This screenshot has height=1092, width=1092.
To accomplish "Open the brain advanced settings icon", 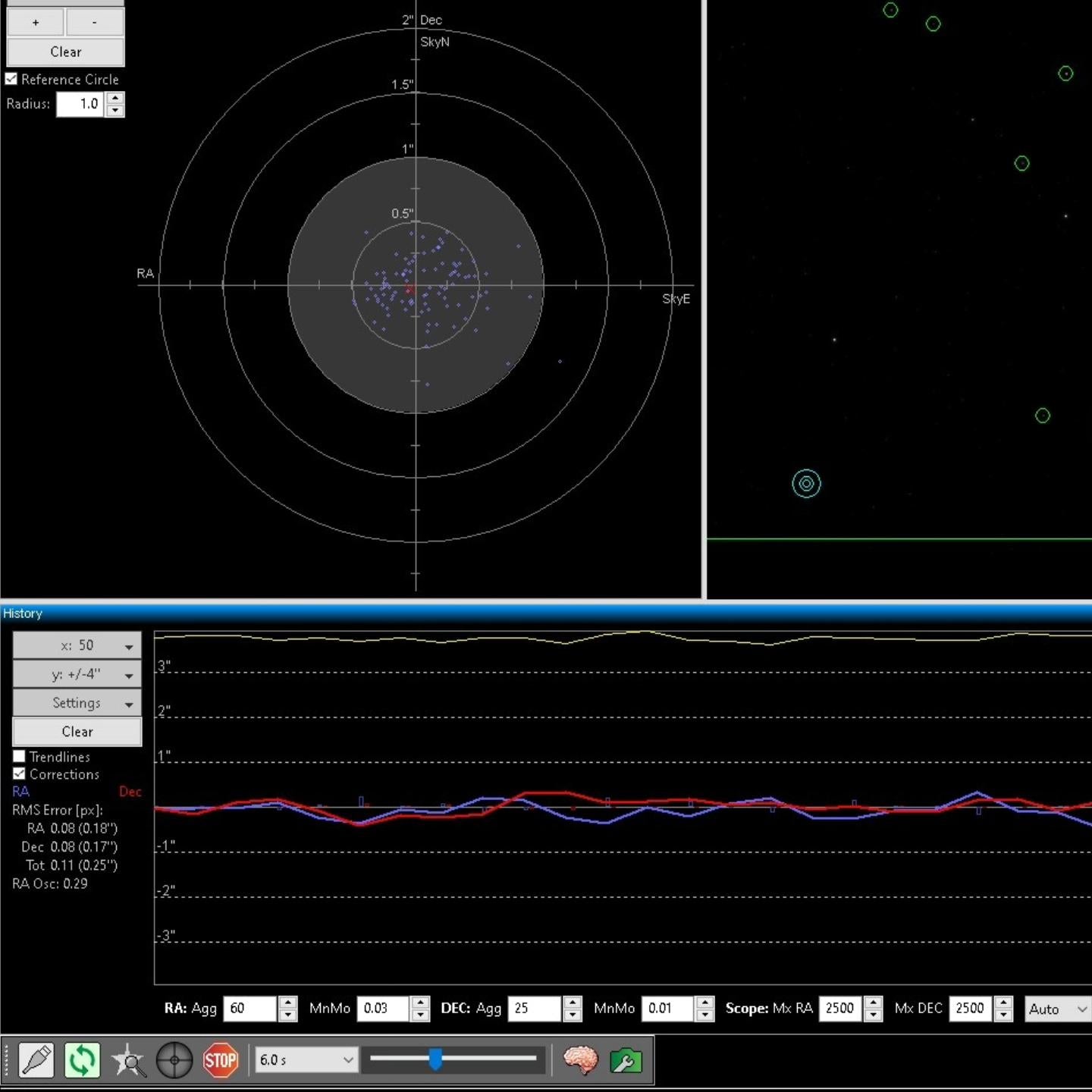I will click(580, 1059).
